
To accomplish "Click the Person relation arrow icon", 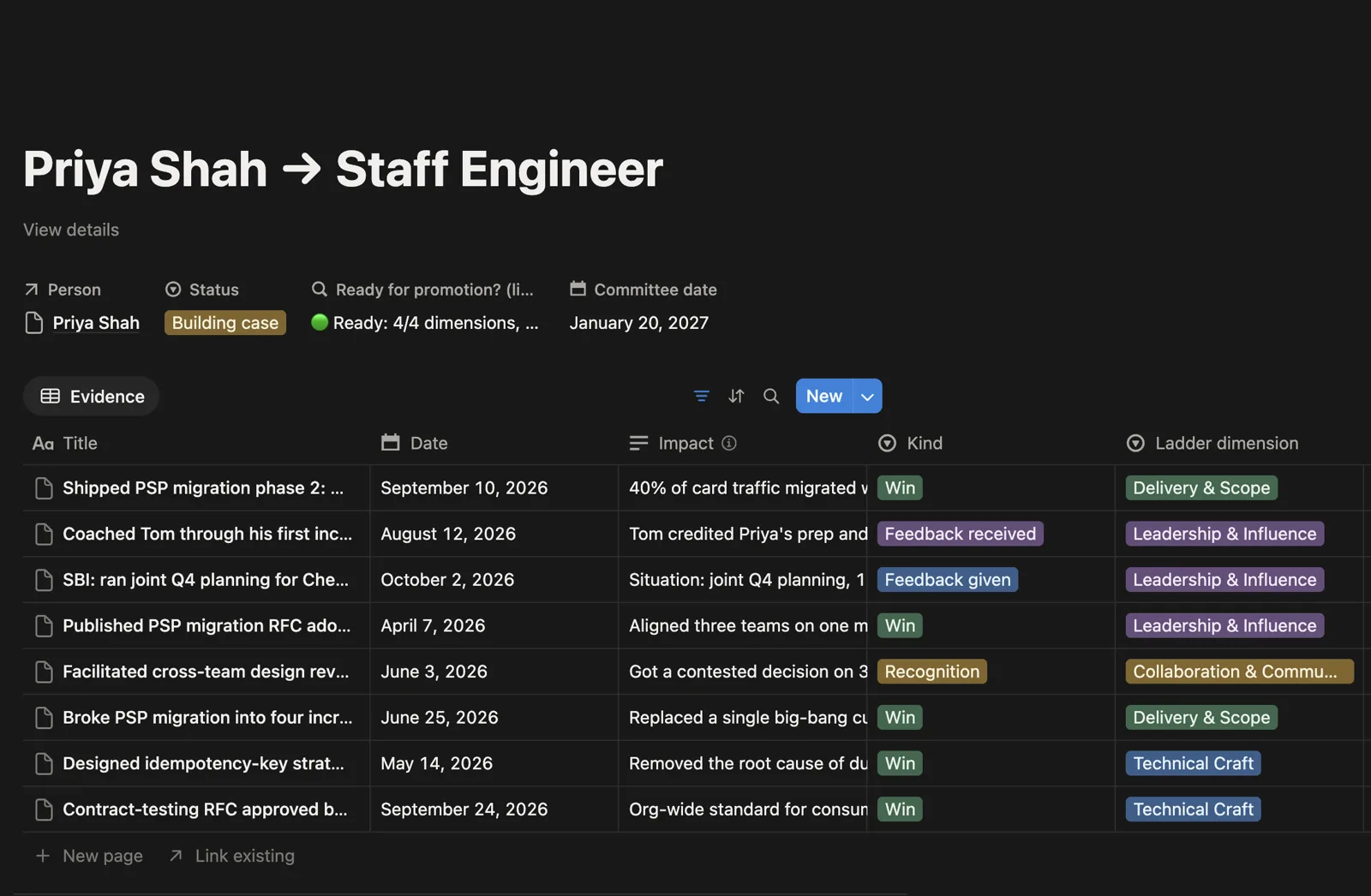I will click(x=32, y=290).
